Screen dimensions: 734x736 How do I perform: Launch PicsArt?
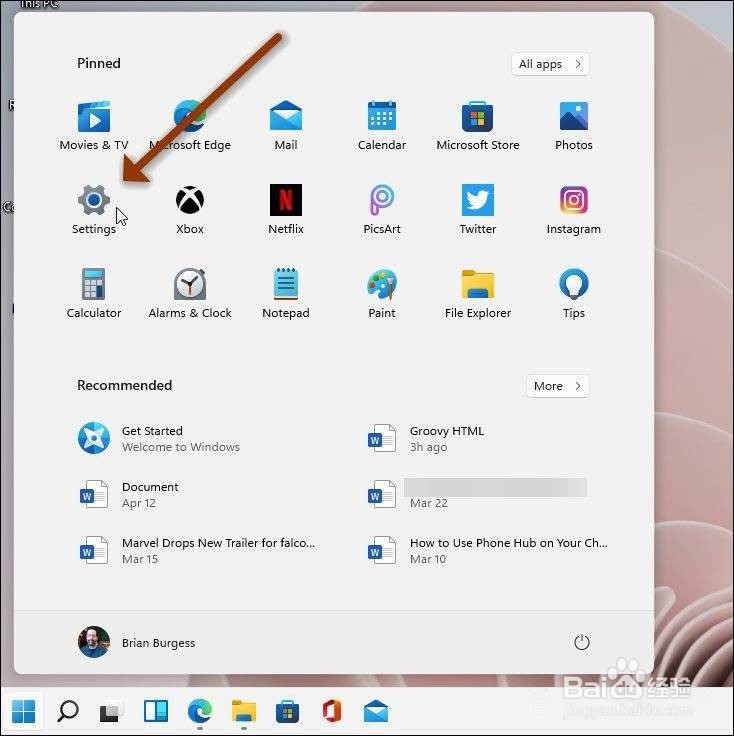coord(382,209)
